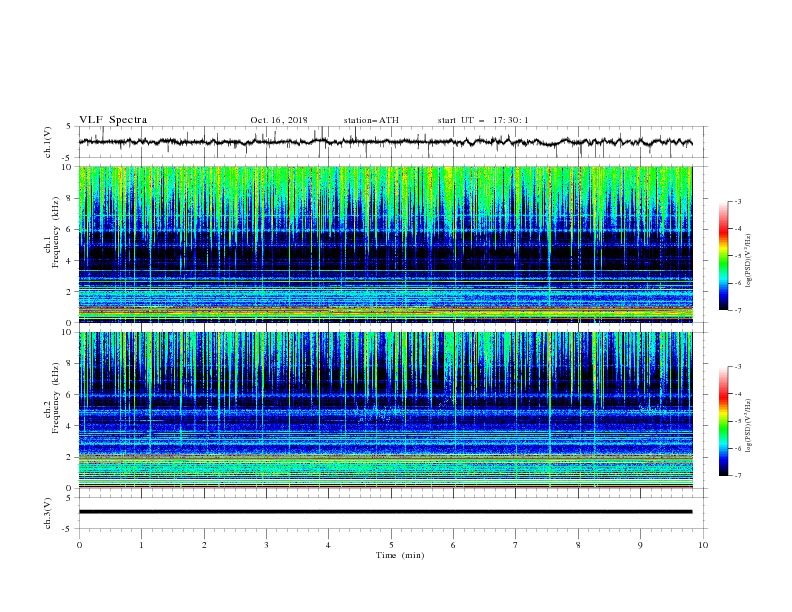Click time axis tick label "3"

(266, 545)
